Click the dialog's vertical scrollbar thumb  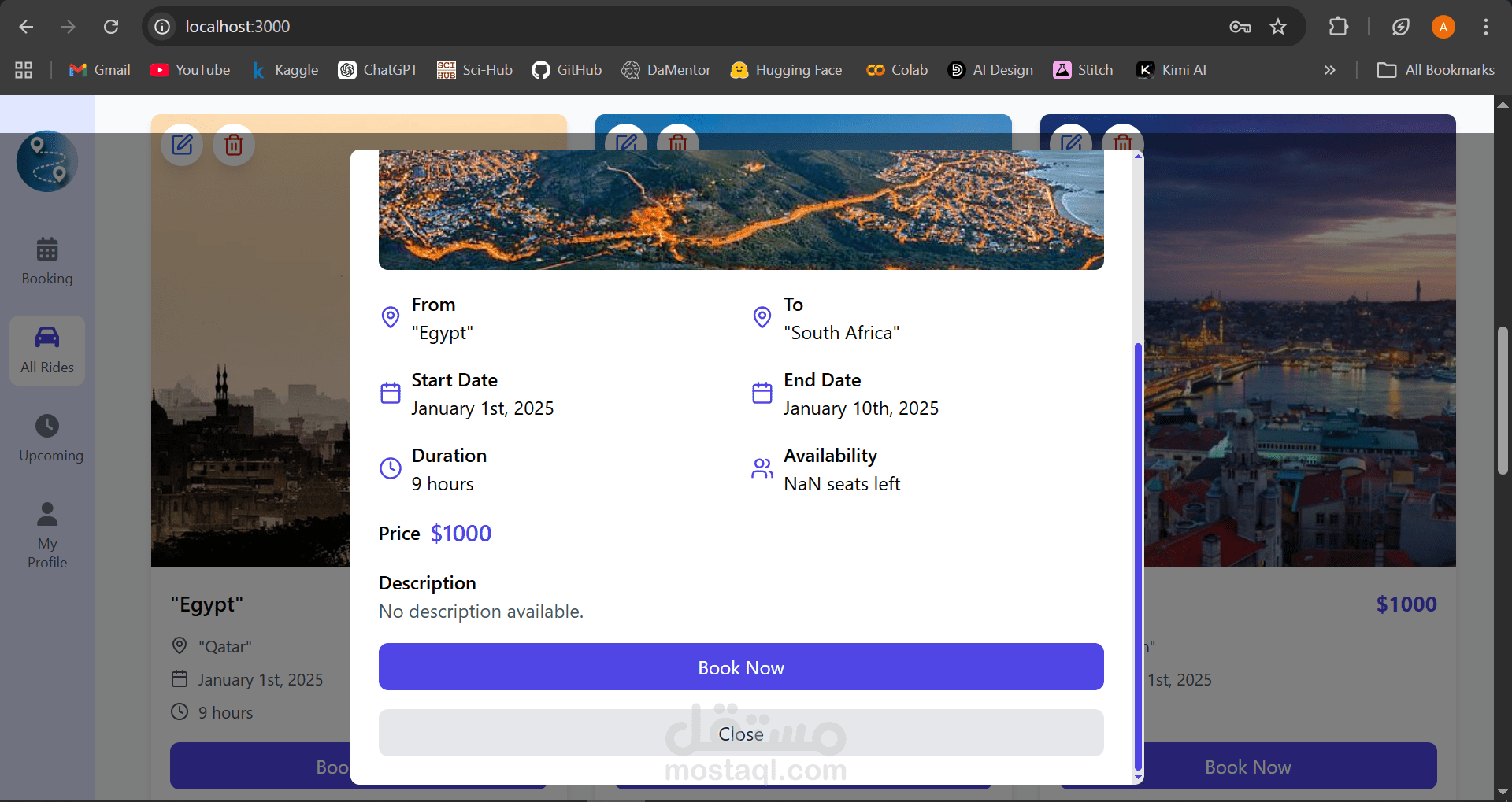1138,555
